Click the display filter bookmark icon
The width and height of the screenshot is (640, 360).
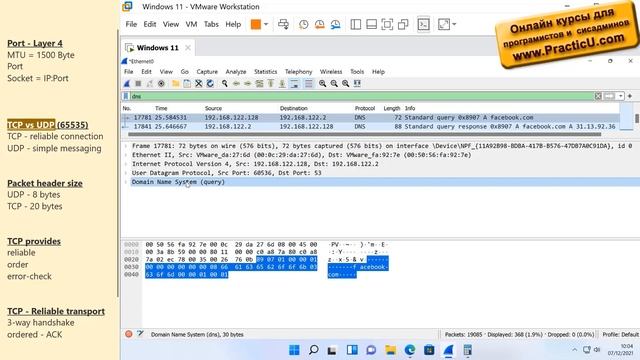(x=126, y=96)
